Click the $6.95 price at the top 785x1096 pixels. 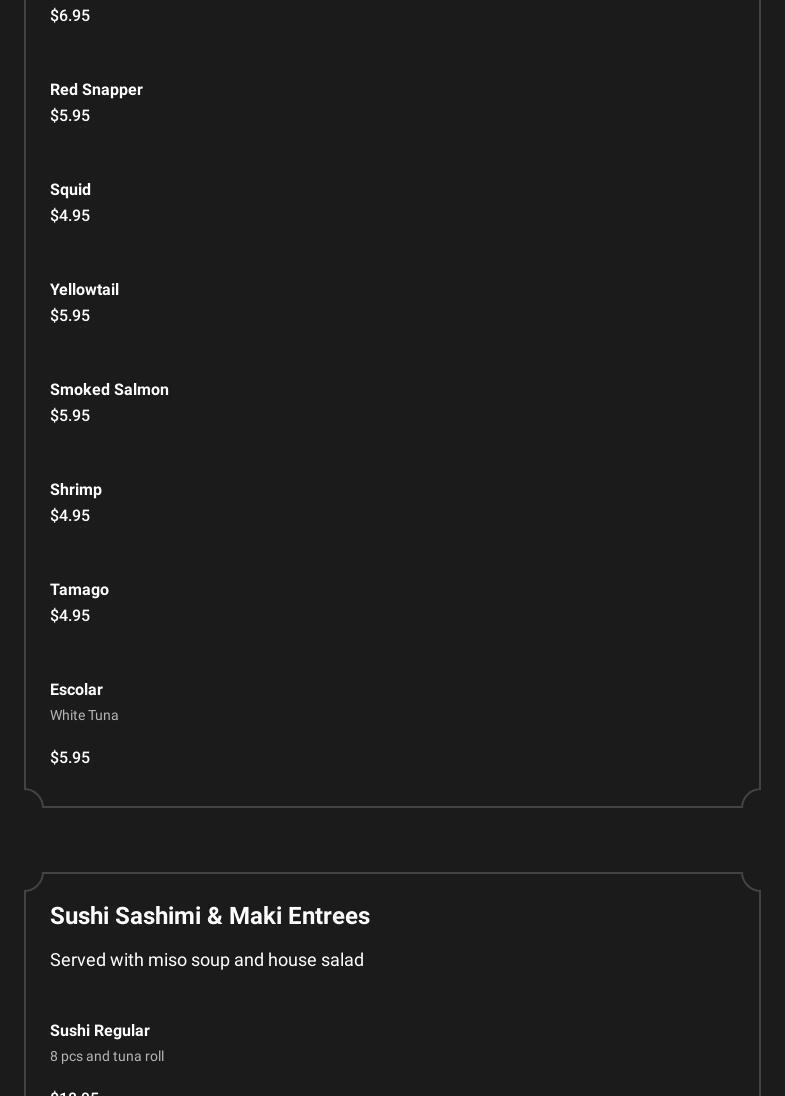[70, 16]
